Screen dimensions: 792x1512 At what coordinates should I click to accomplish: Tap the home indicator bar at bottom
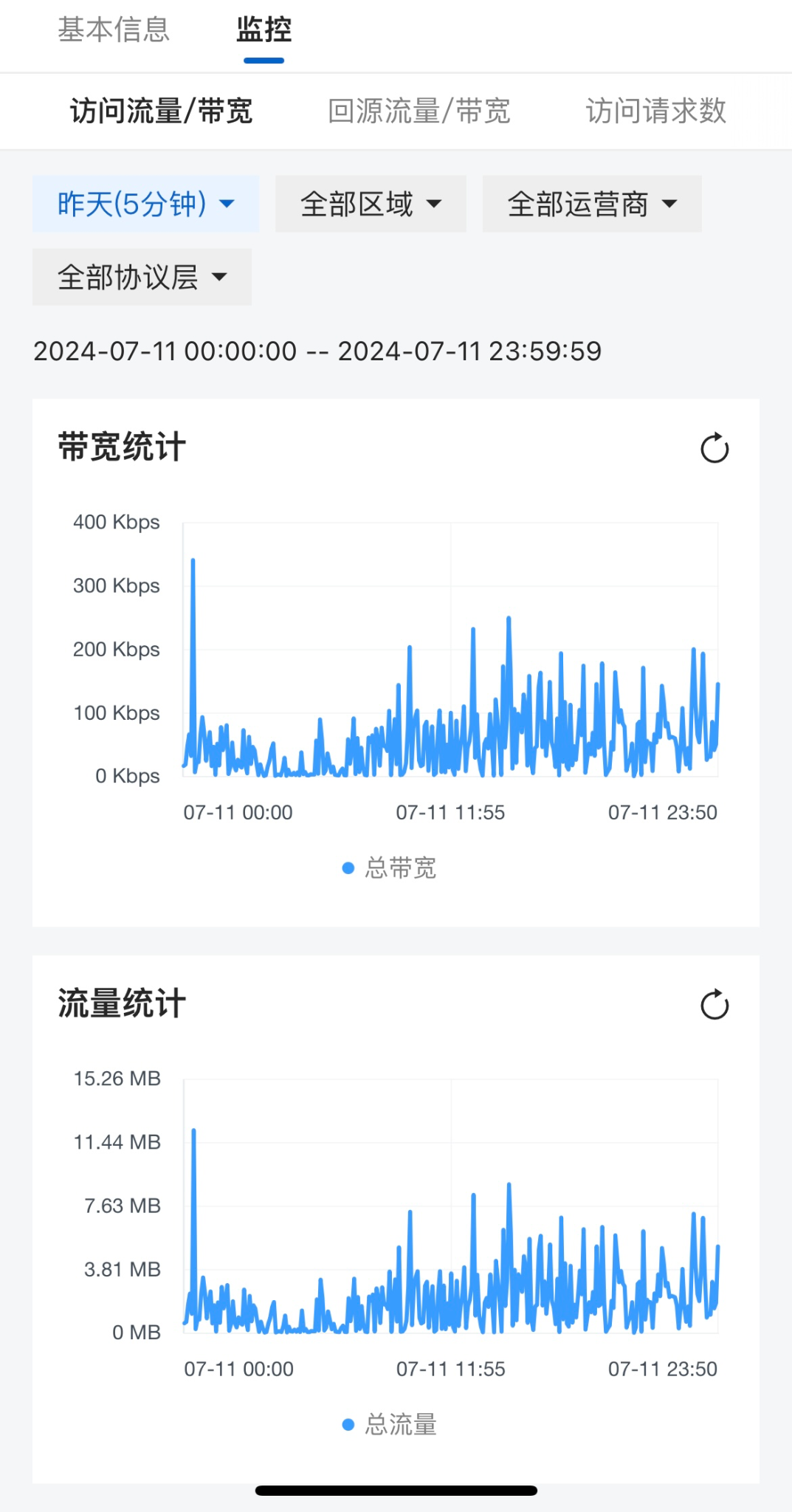(x=396, y=1491)
